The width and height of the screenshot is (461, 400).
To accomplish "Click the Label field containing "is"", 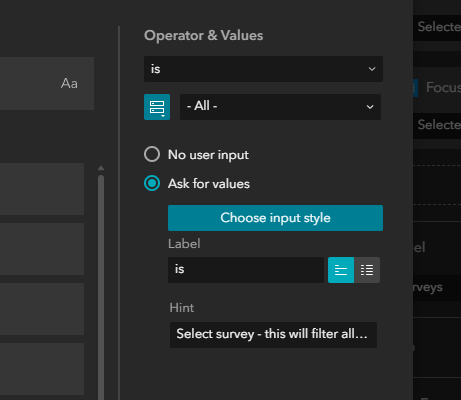I will pyautogui.click(x=246, y=270).
